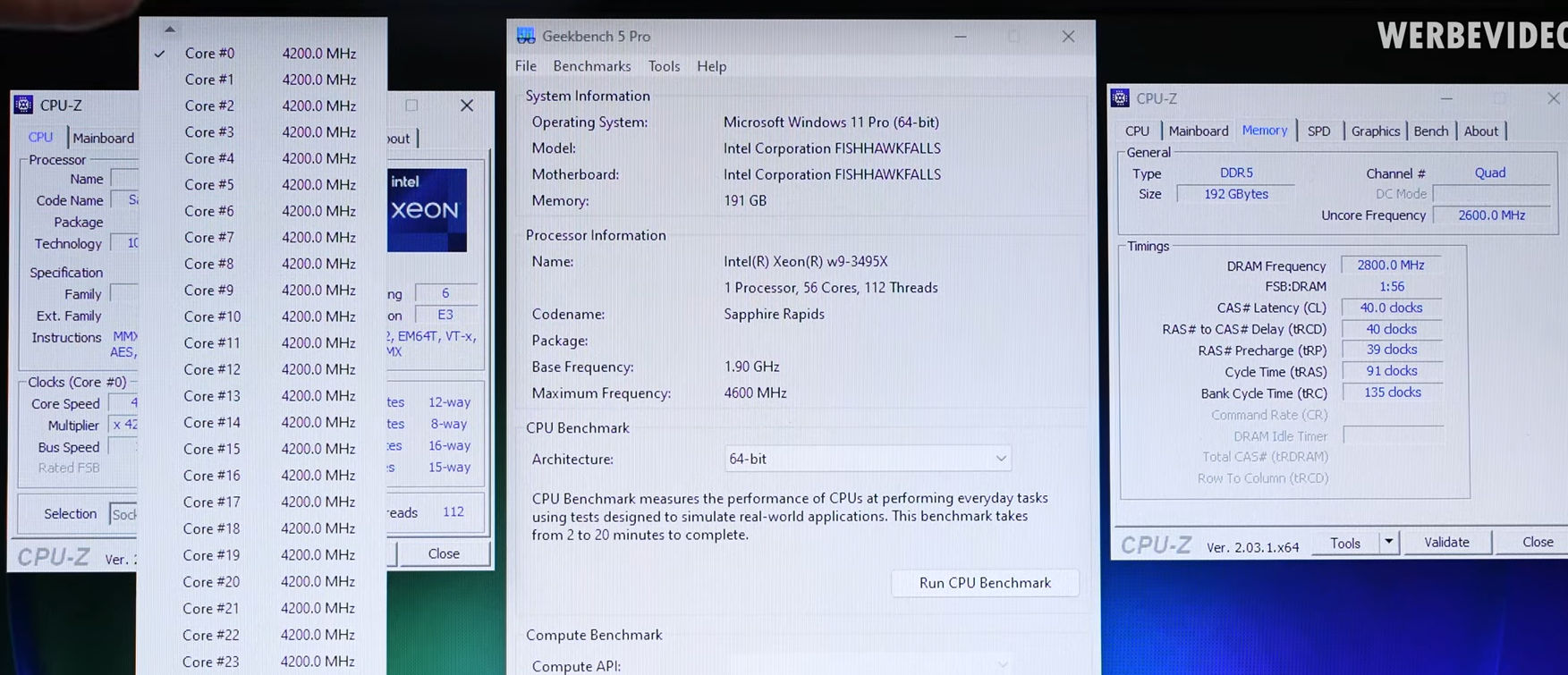Switch to Mainboard tab in right CPU-Z window
Viewport: 1568px width, 675px height.
(1199, 131)
